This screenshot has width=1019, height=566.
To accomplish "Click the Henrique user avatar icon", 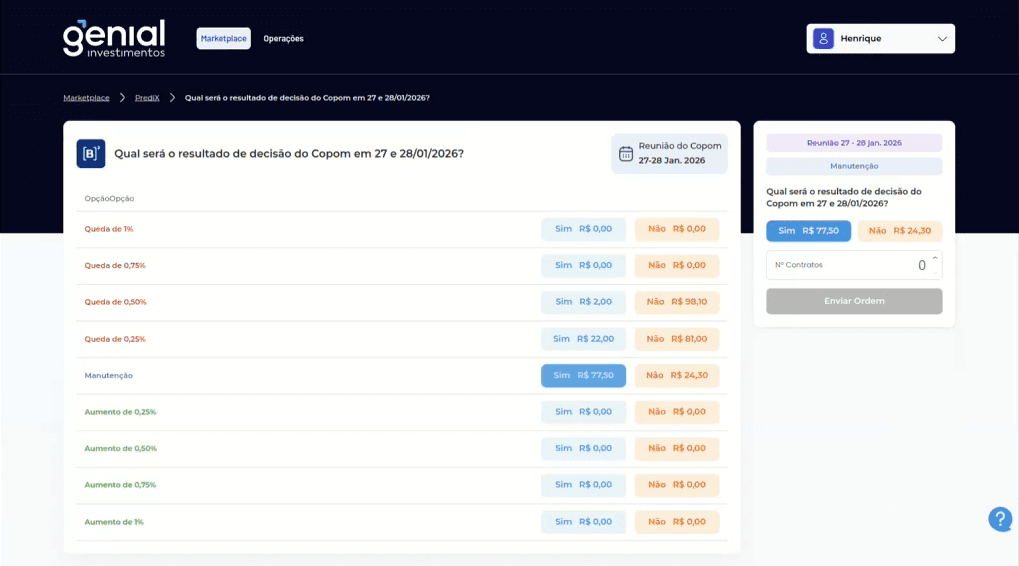I will [823, 38].
